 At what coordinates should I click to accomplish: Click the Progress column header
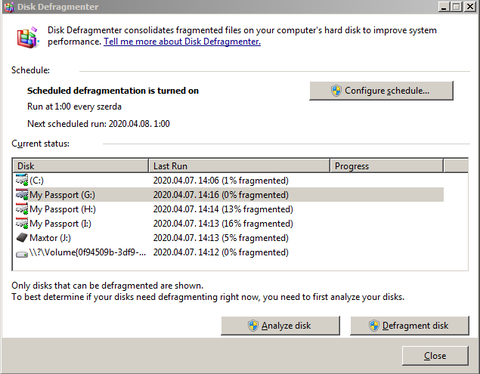click(x=386, y=166)
